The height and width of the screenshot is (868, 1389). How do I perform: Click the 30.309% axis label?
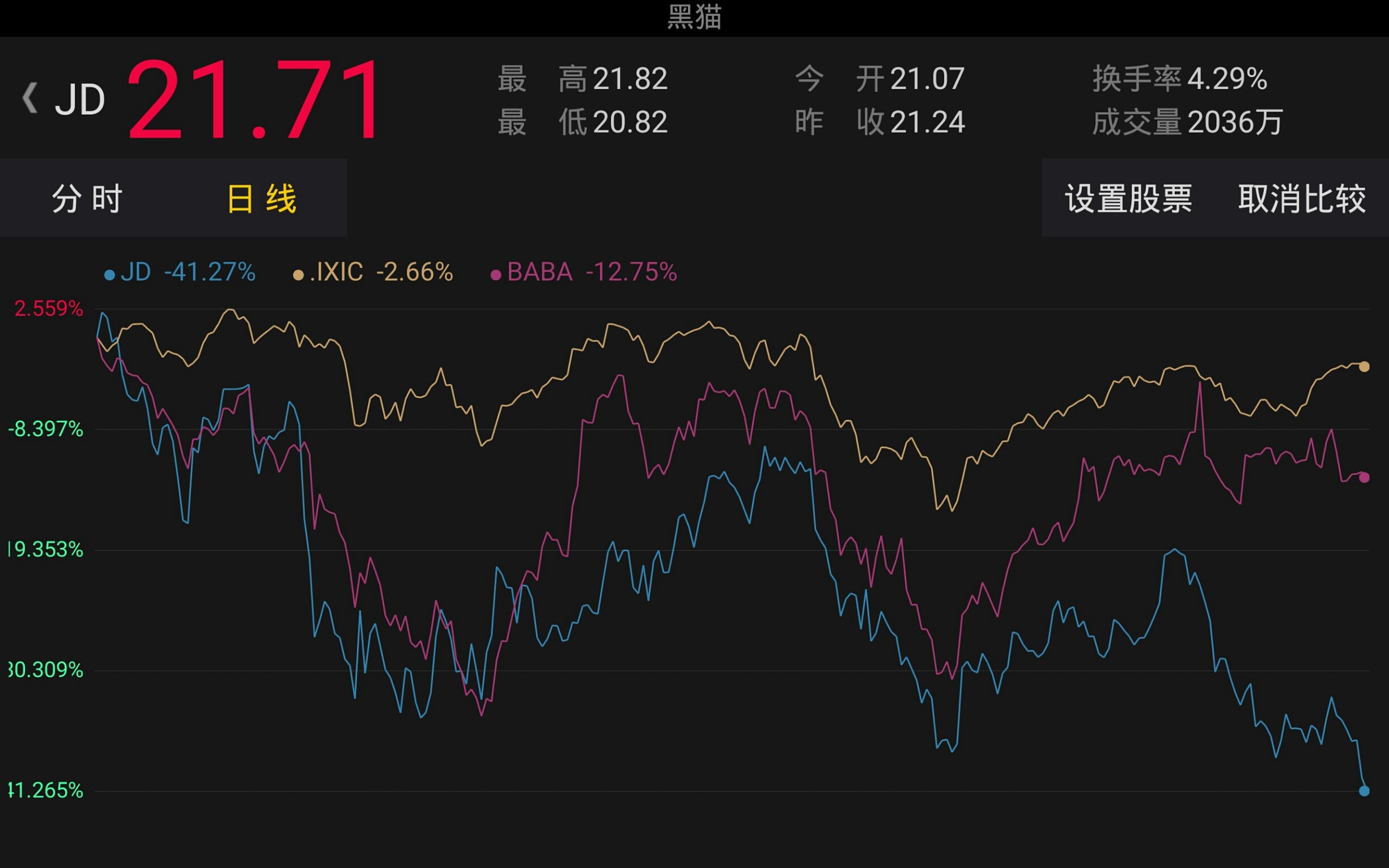pyautogui.click(x=46, y=670)
